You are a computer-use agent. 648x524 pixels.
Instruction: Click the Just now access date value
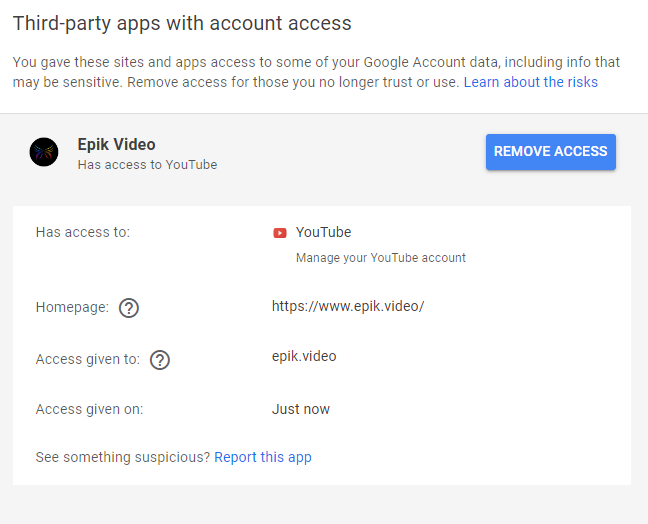pyautogui.click(x=301, y=409)
